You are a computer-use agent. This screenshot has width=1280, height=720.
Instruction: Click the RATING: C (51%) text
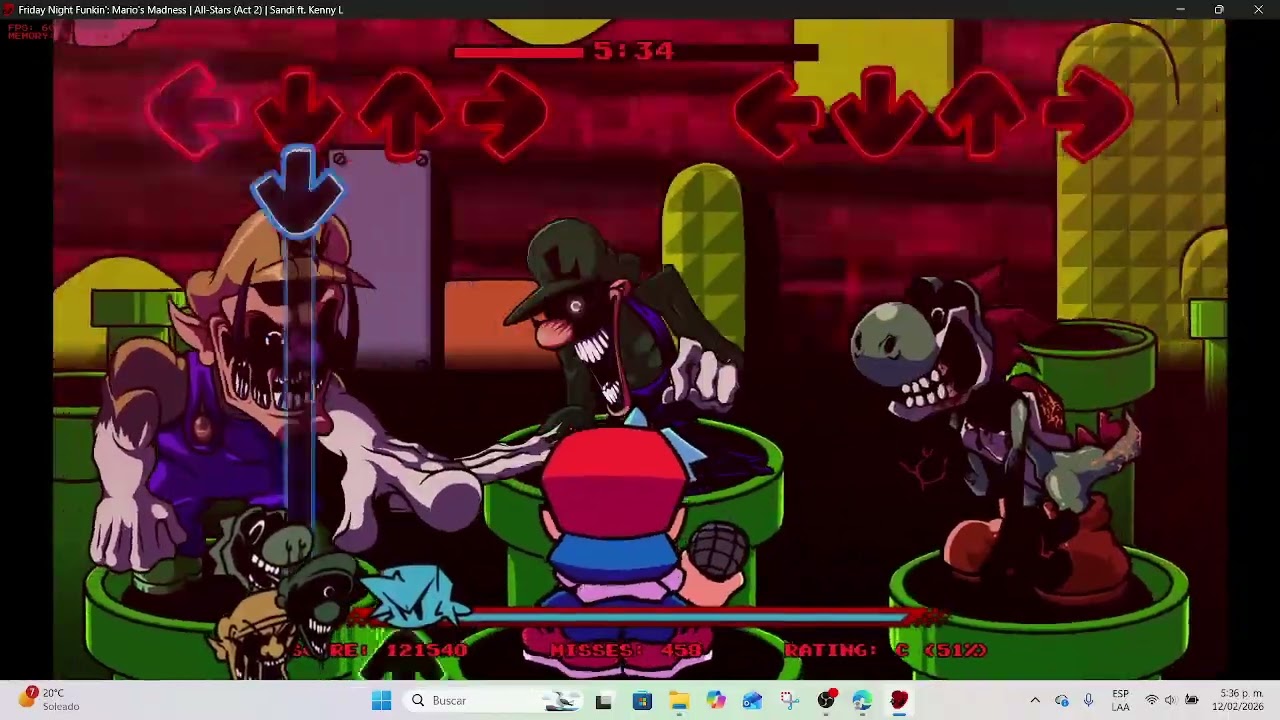(x=886, y=650)
